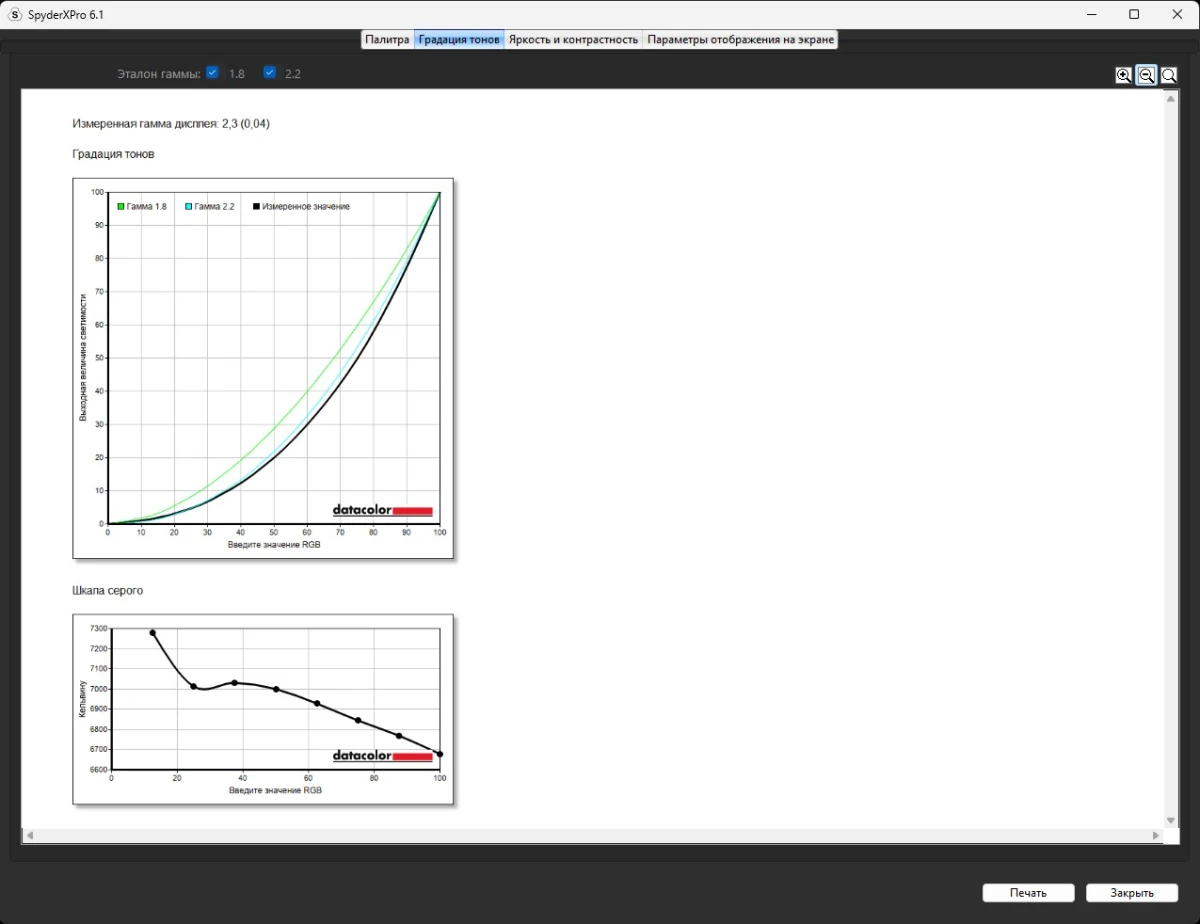Image resolution: width=1200 pixels, height=924 pixels.
Task: Maximize the SpyderXPro window
Action: (x=1134, y=14)
